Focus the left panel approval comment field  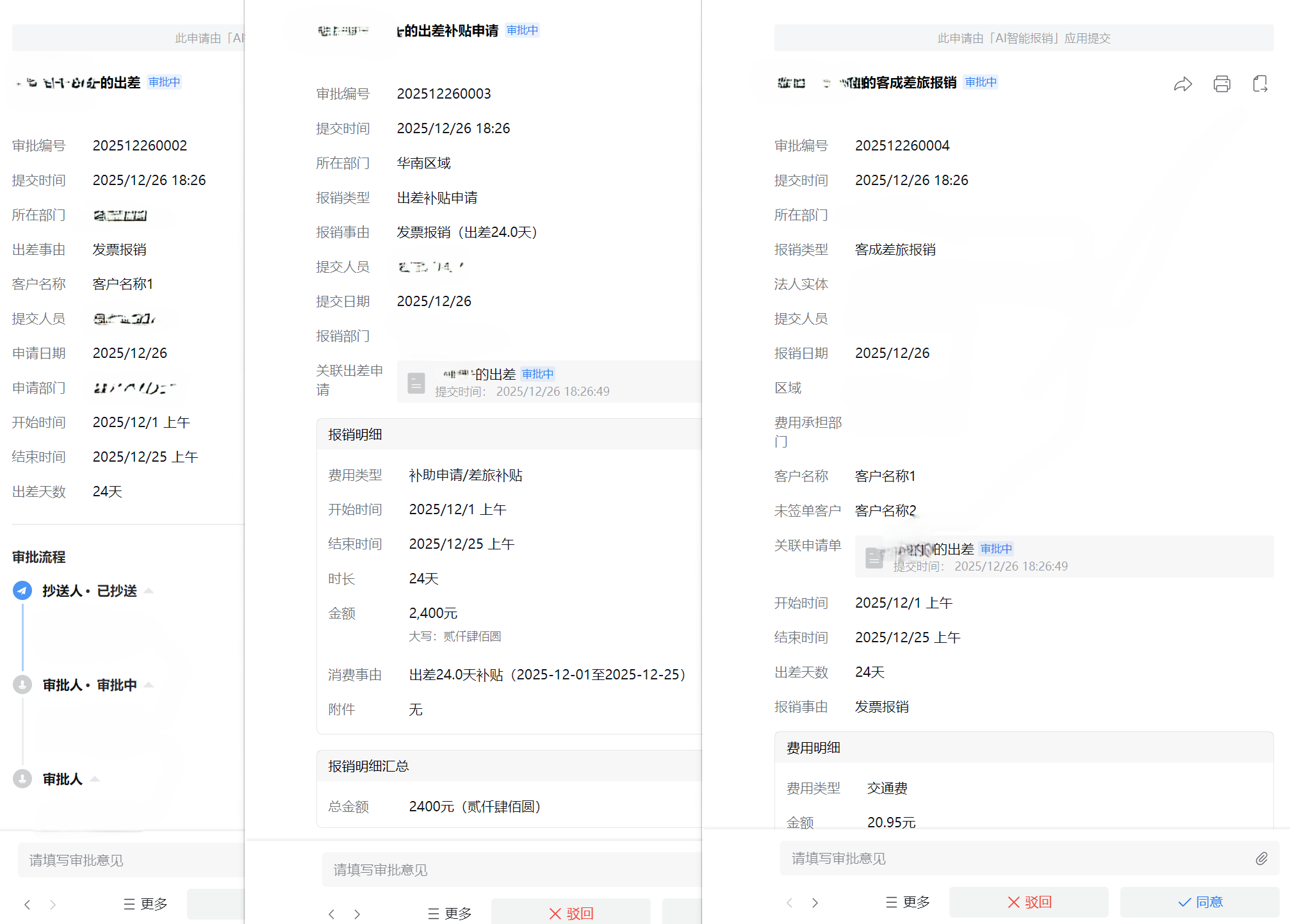coord(128,860)
